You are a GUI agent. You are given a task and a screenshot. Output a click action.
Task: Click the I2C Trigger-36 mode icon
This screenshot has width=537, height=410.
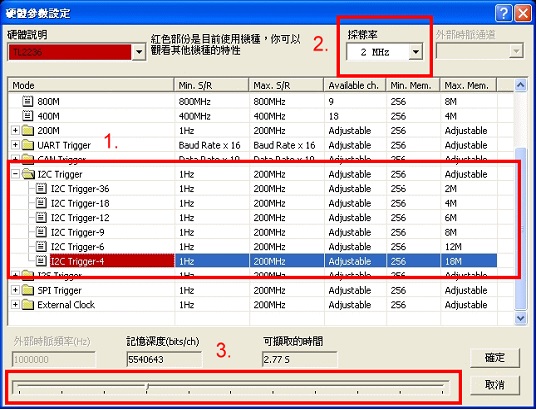[41, 188]
